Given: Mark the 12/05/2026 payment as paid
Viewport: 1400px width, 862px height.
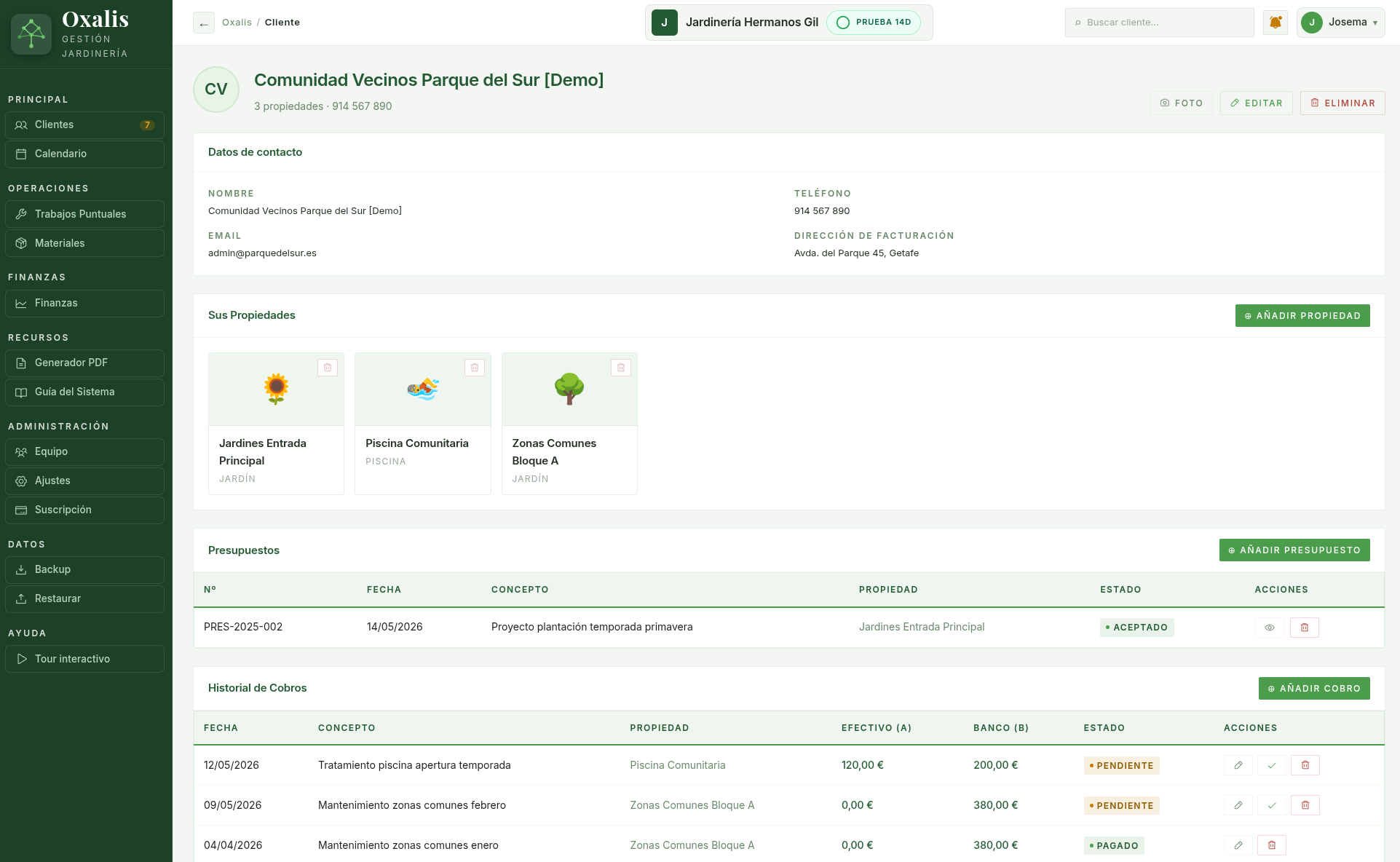Looking at the screenshot, I should (1272, 765).
